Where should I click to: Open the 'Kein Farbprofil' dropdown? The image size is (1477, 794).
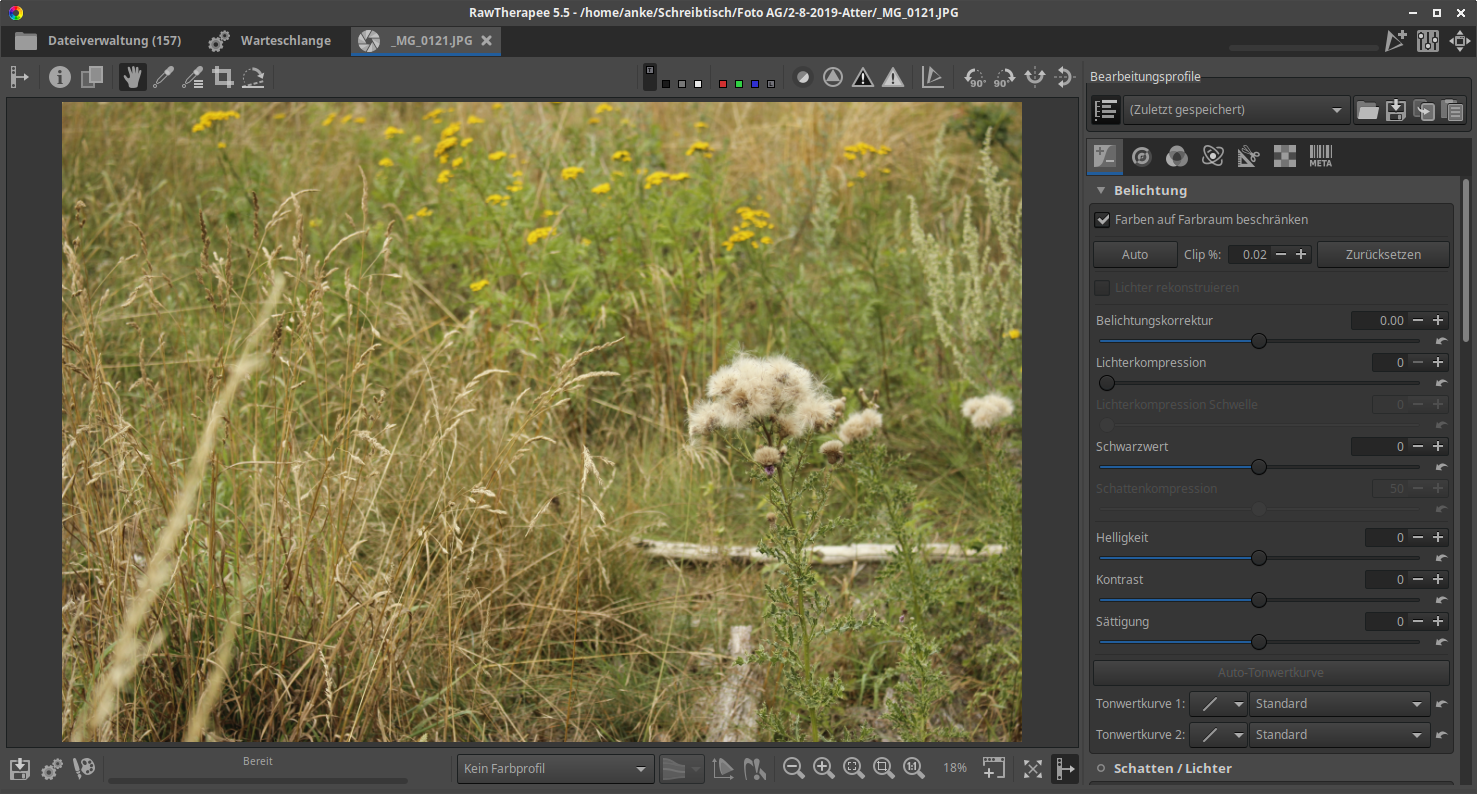pyautogui.click(x=555, y=769)
